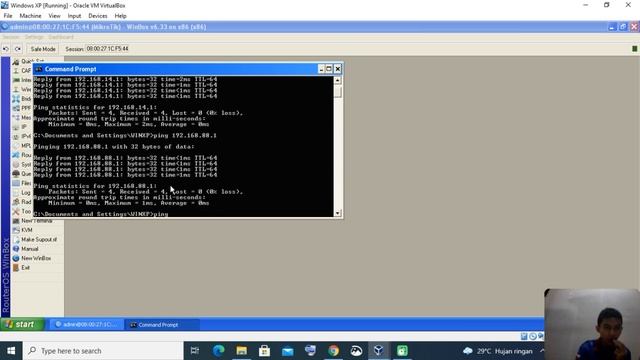The height and width of the screenshot is (360, 640).
Task: Launch Microsoft Edge from host taskbar
Action: pos(218,351)
